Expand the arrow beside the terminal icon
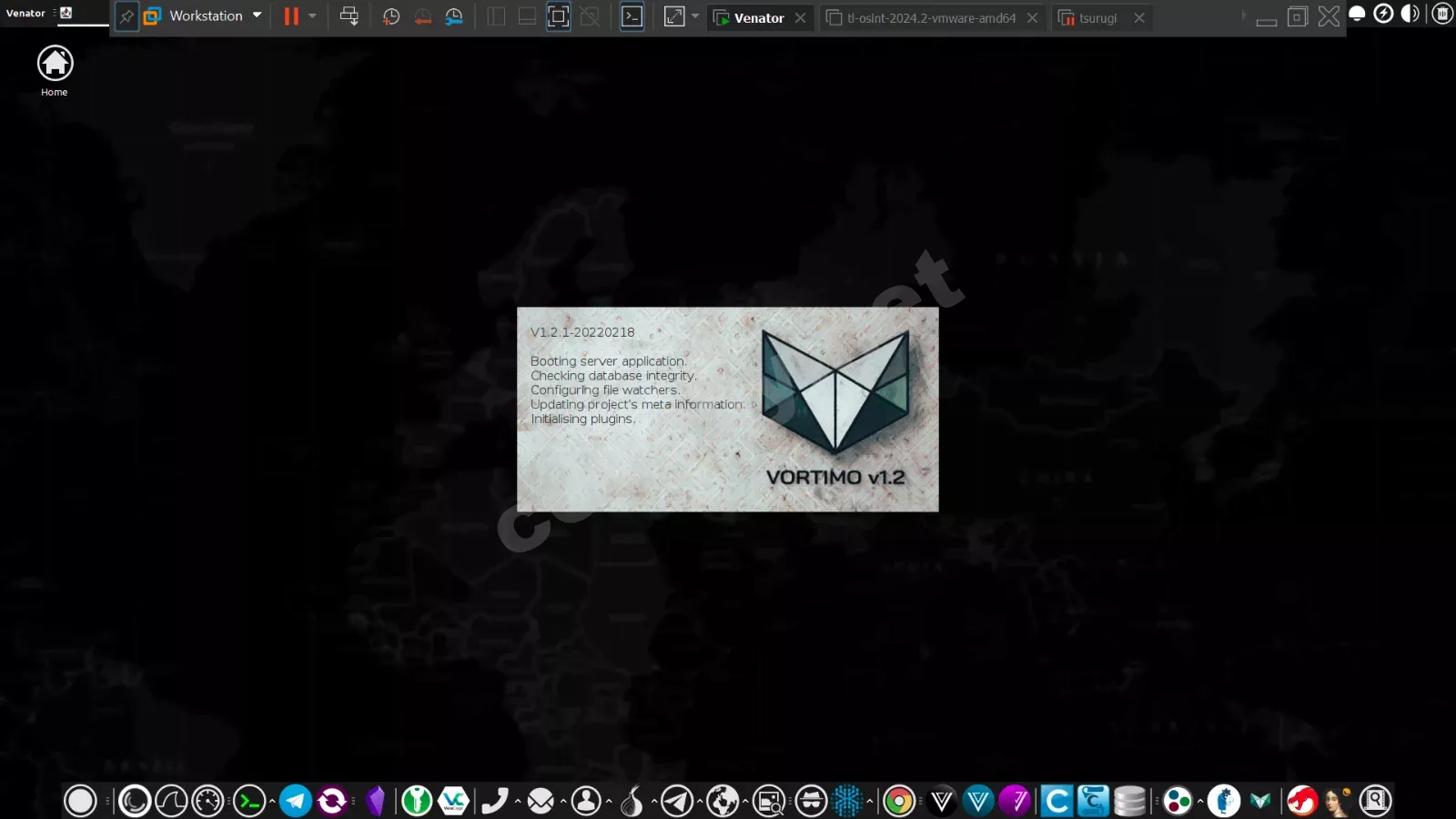Image resolution: width=1456 pixels, height=819 pixels. pyautogui.click(x=272, y=801)
